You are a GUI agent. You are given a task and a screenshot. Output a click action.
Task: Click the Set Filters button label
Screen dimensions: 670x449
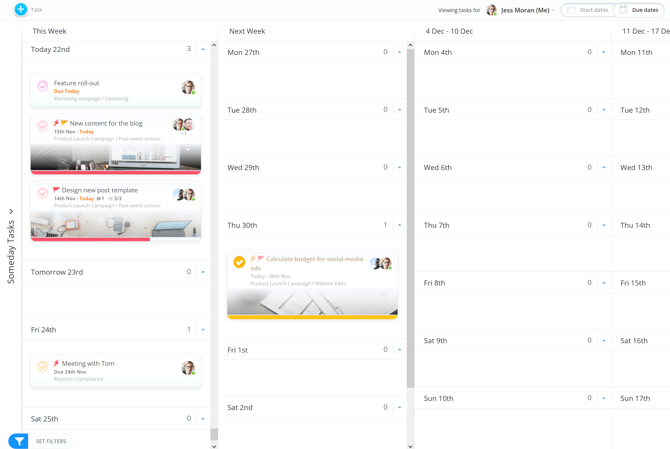[51, 441]
